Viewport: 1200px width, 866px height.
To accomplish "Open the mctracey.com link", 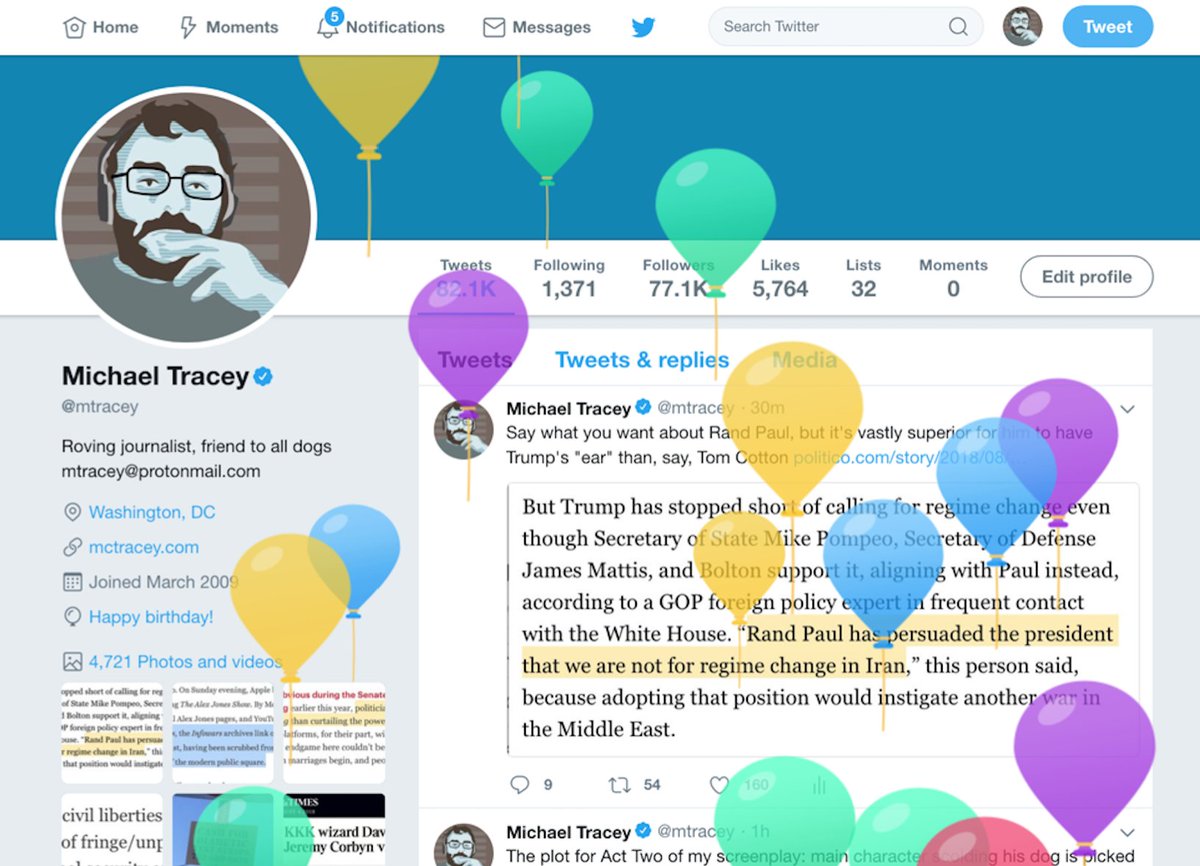I will [143, 547].
